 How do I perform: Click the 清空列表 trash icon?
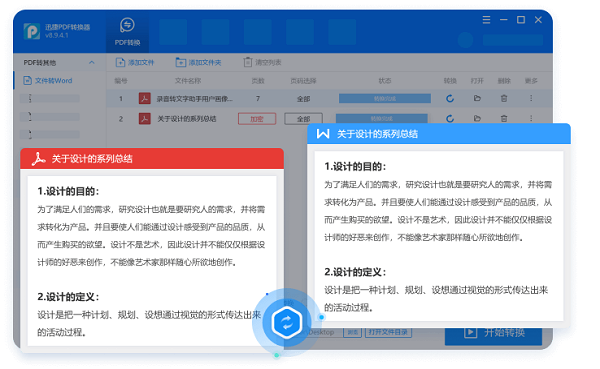248,62
